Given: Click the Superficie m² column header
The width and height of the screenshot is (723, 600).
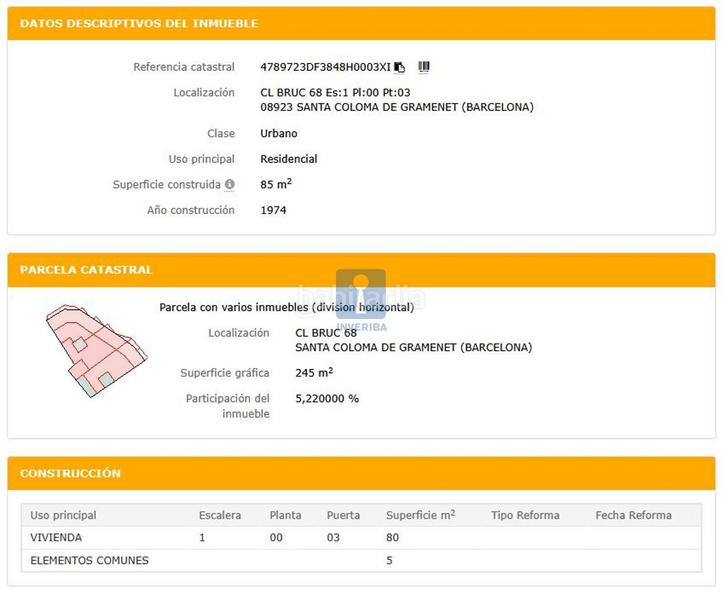Looking at the screenshot, I should tap(420, 515).
